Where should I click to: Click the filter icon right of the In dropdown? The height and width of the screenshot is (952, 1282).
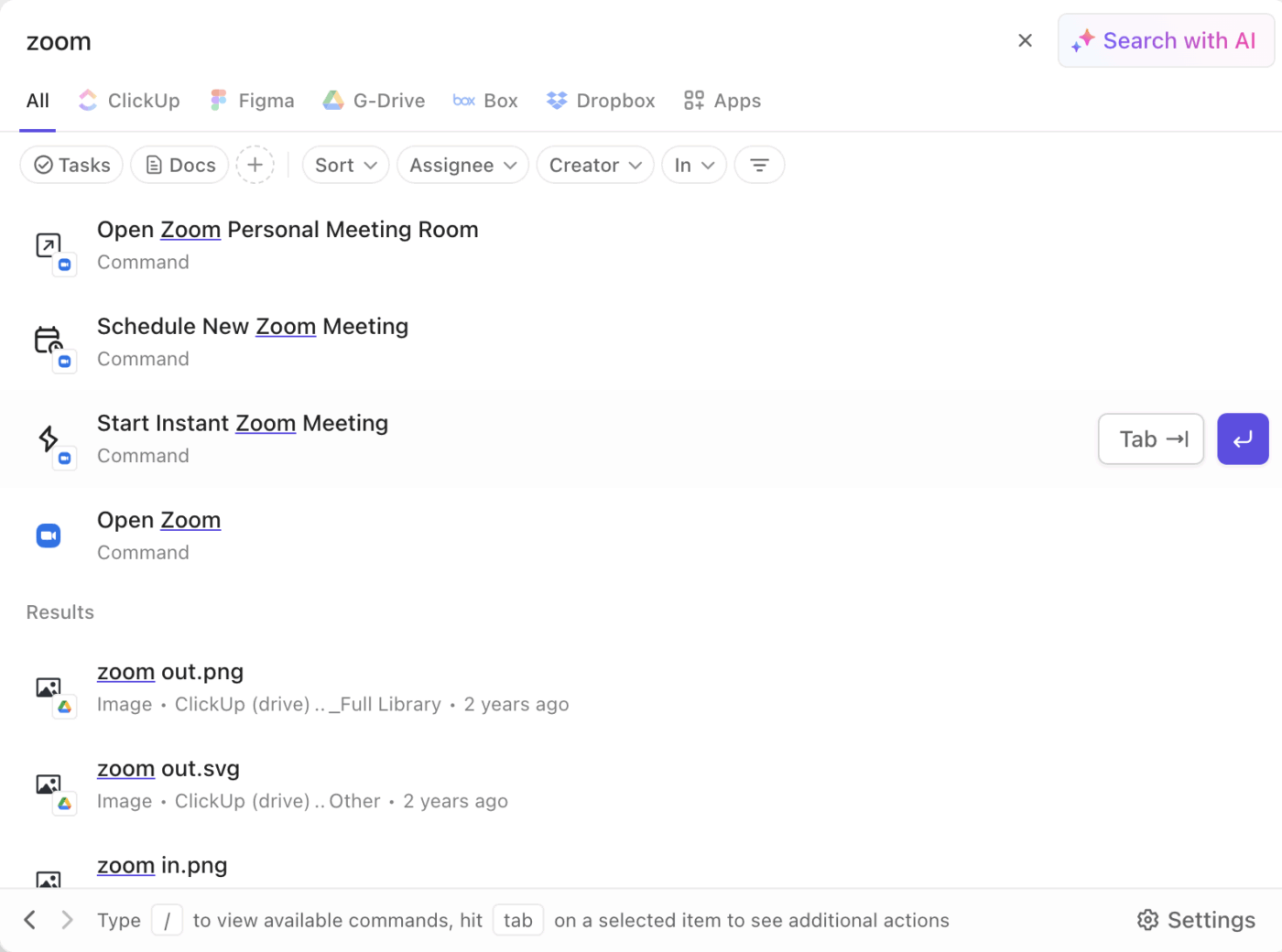(x=759, y=165)
